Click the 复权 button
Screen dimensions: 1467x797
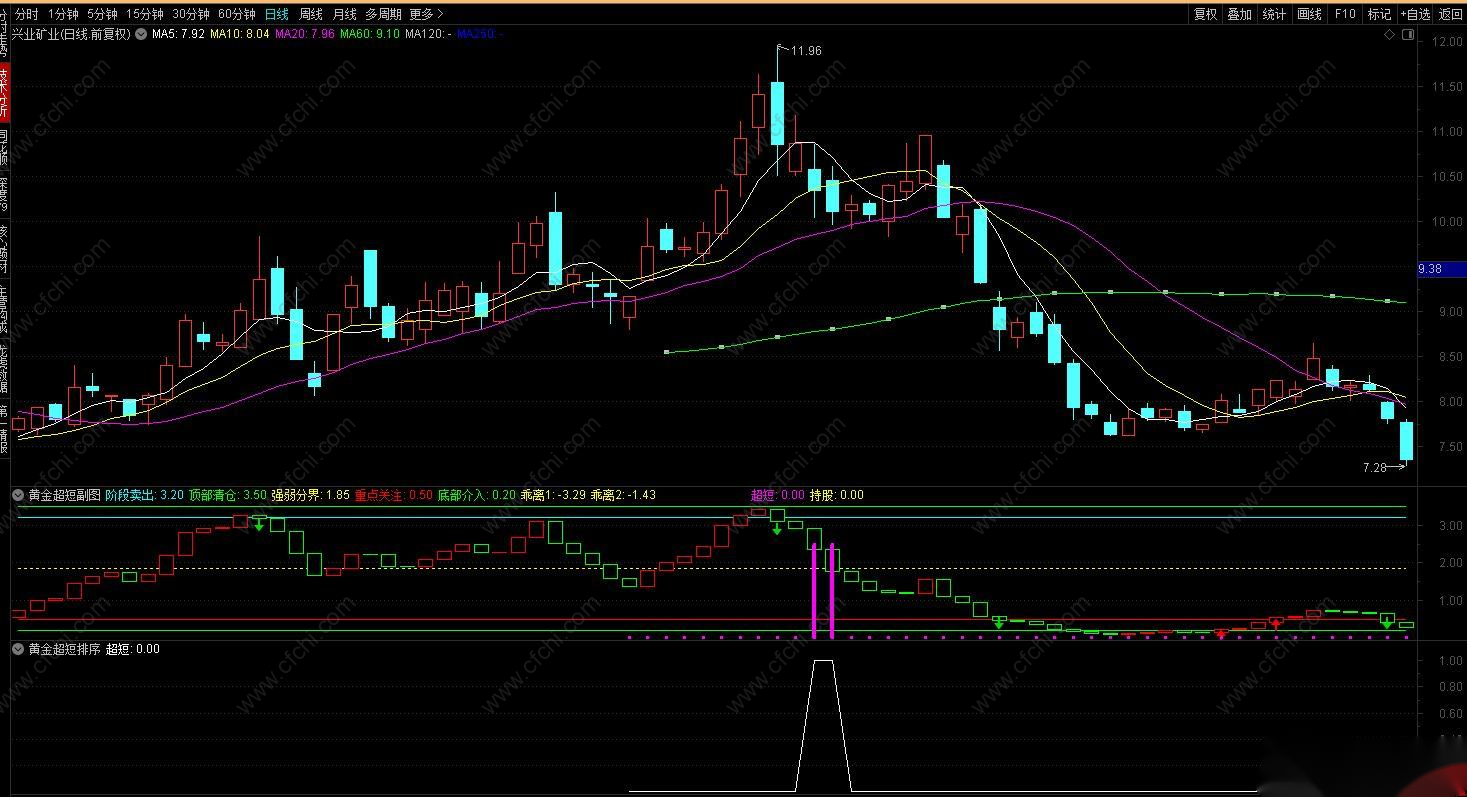point(1206,14)
